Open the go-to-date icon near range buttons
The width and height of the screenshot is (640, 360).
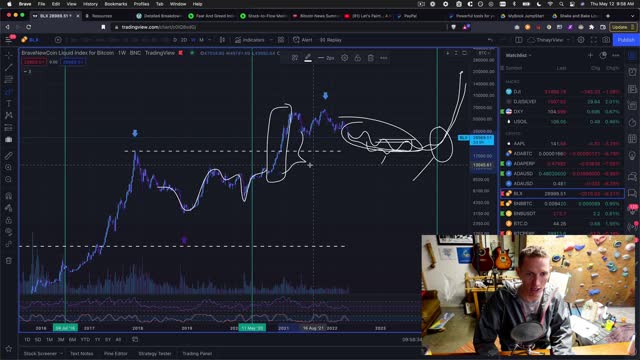point(135,339)
